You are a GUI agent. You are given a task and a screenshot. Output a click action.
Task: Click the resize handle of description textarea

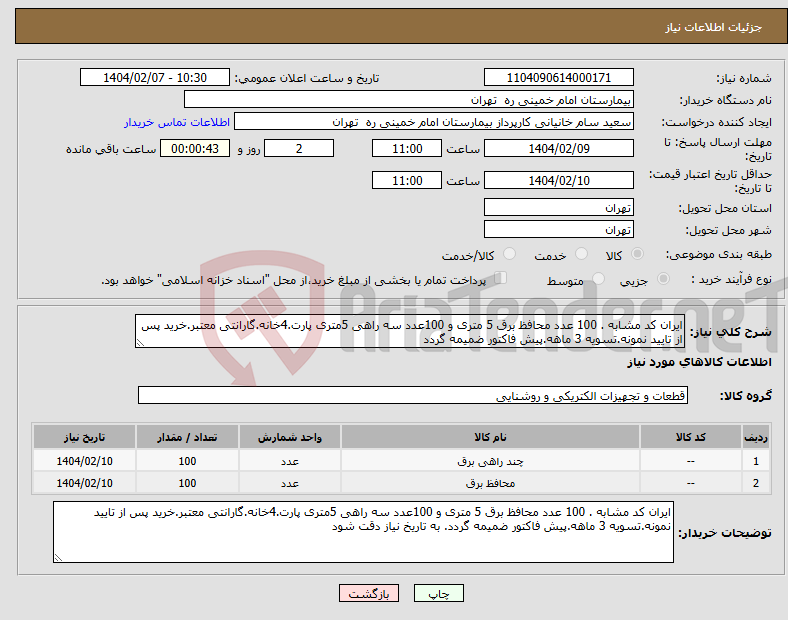pos(140,343)
